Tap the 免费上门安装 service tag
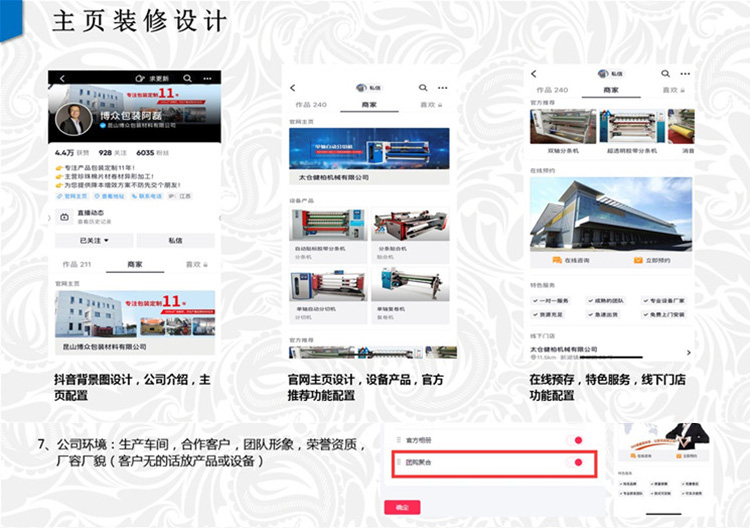The width and height of the screenshot is (750, 528). [664, 315]
